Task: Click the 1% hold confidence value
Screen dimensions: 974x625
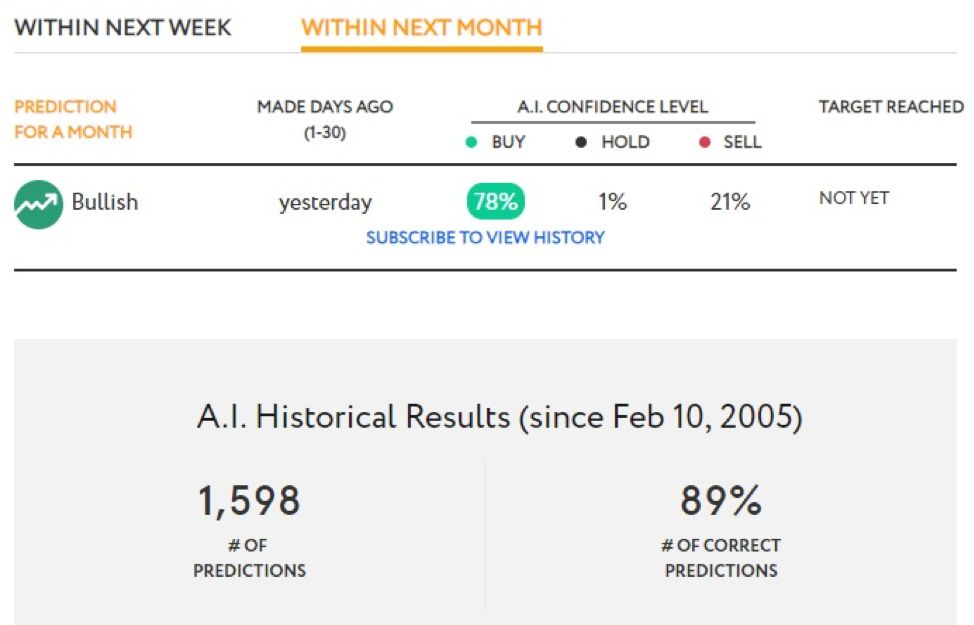Action: (x=612, y=201)
